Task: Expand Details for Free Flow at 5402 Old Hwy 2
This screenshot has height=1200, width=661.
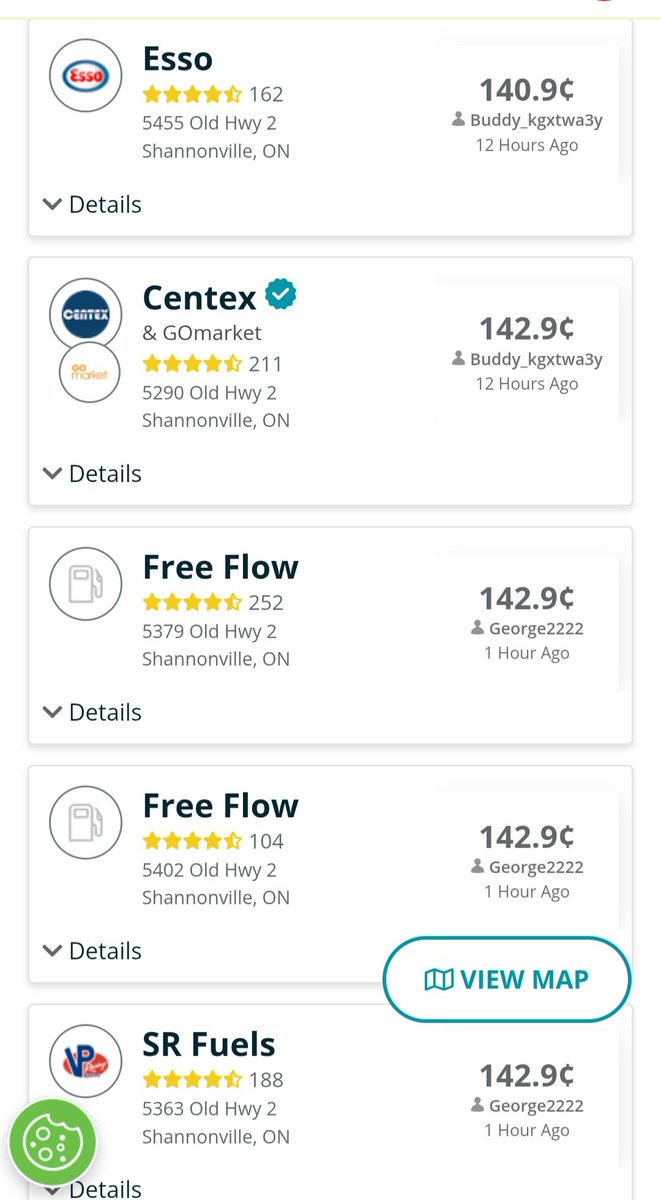Action: (x=92, y=951)
